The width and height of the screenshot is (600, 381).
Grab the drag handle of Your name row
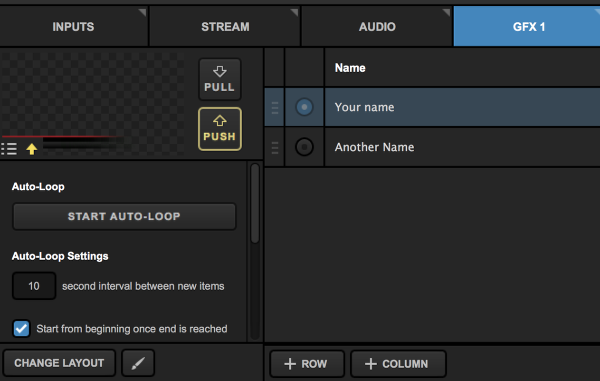[x=275, y=107]
